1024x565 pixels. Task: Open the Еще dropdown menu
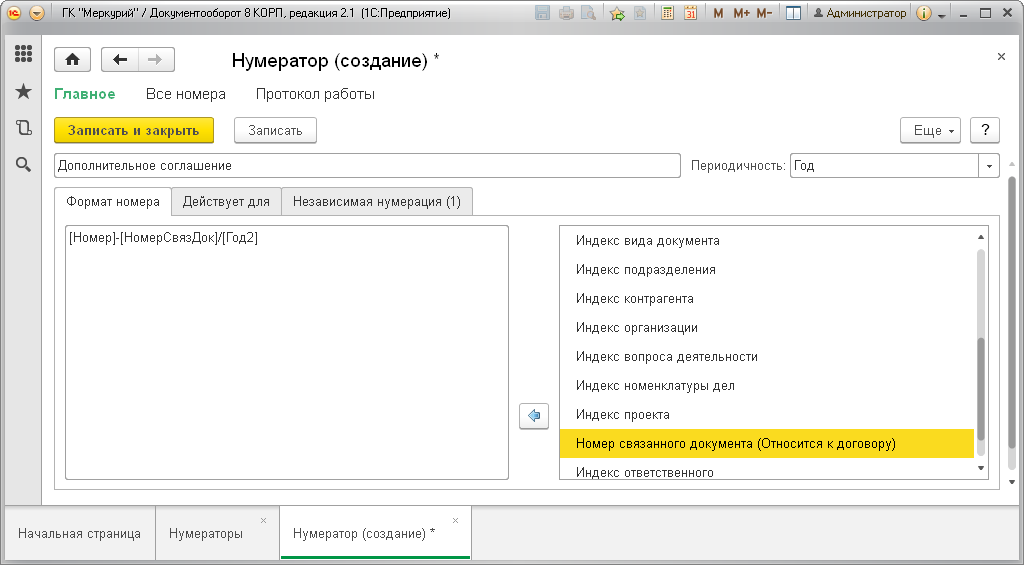pos(931,130)
